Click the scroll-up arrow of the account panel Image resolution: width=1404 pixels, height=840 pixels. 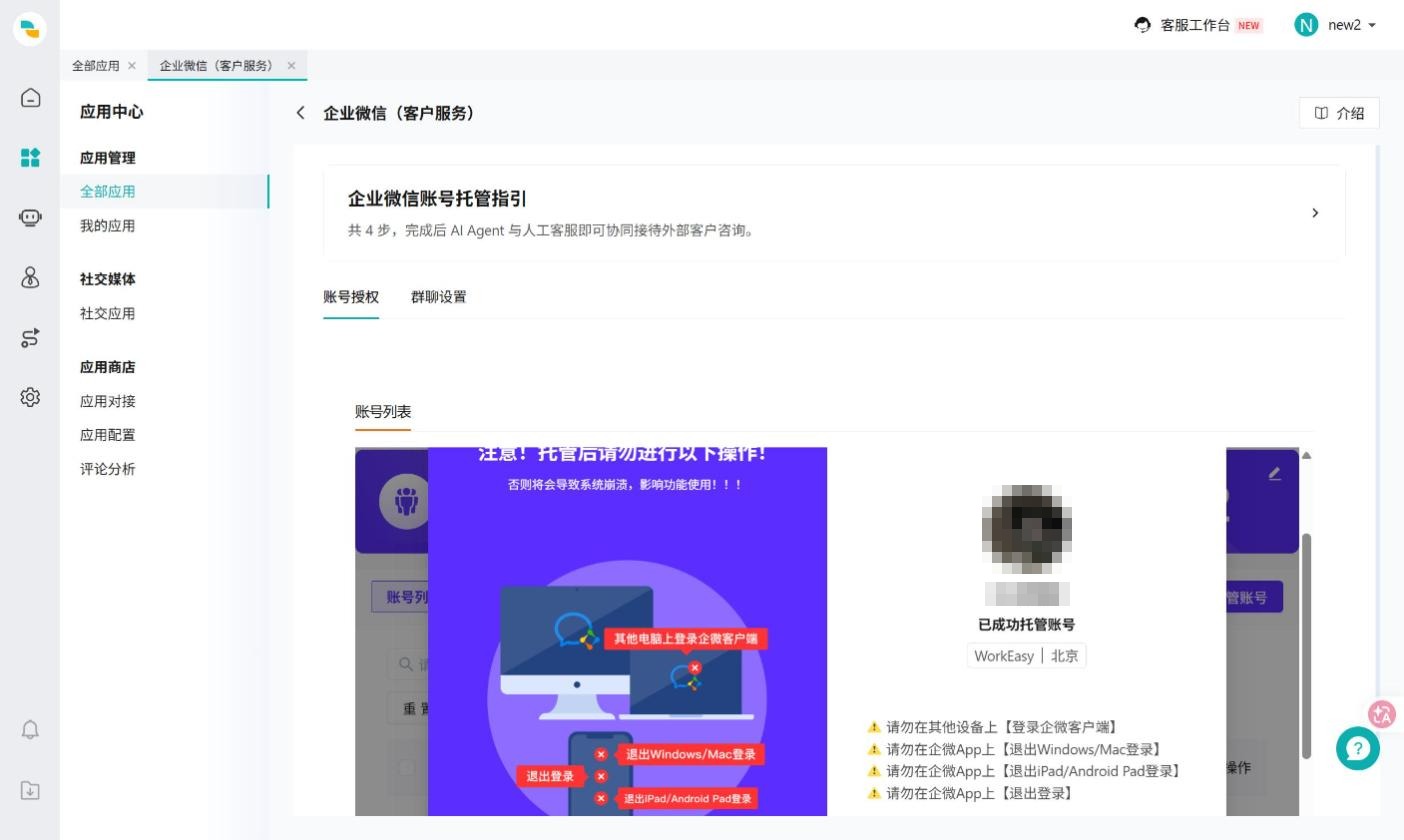pos(1306,456)
